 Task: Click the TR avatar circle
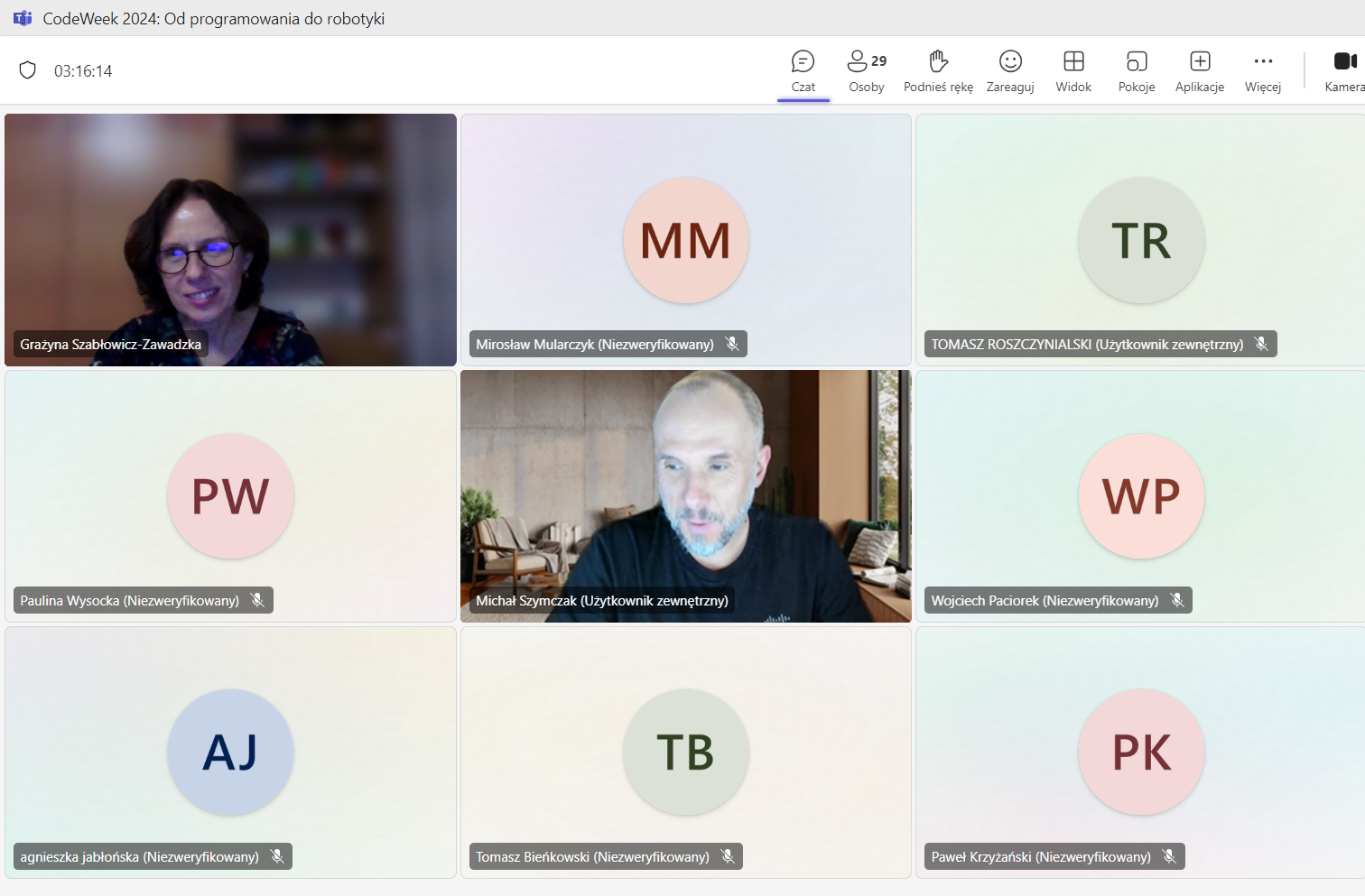tap(1141, 240)
